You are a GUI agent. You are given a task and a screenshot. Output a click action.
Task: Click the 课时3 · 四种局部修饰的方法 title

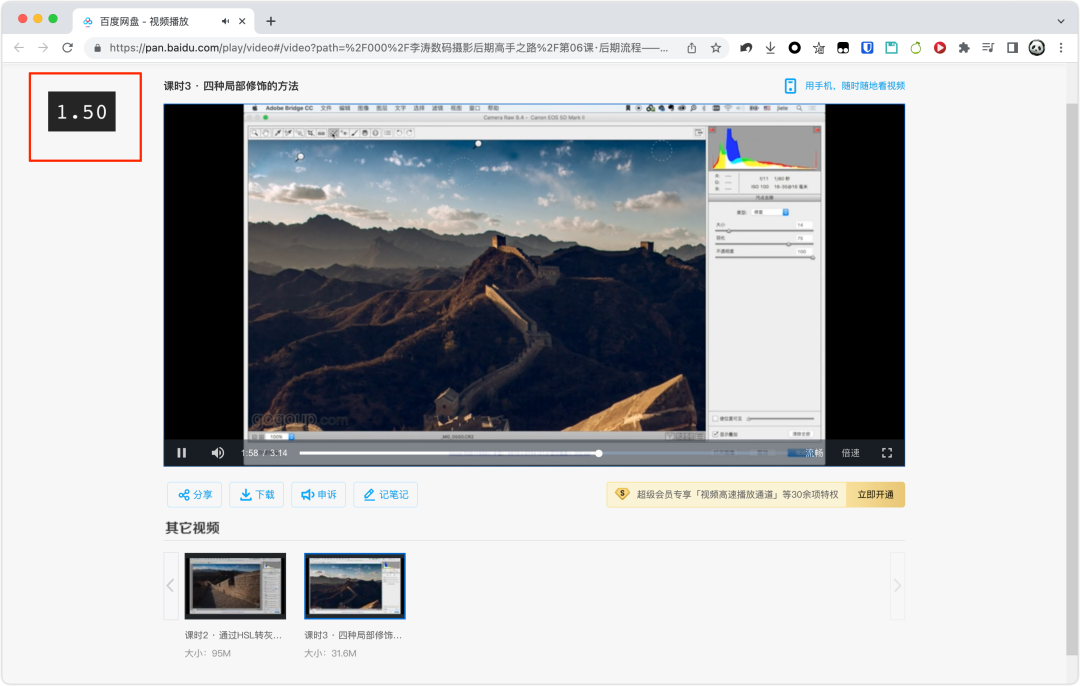point(231,86)
